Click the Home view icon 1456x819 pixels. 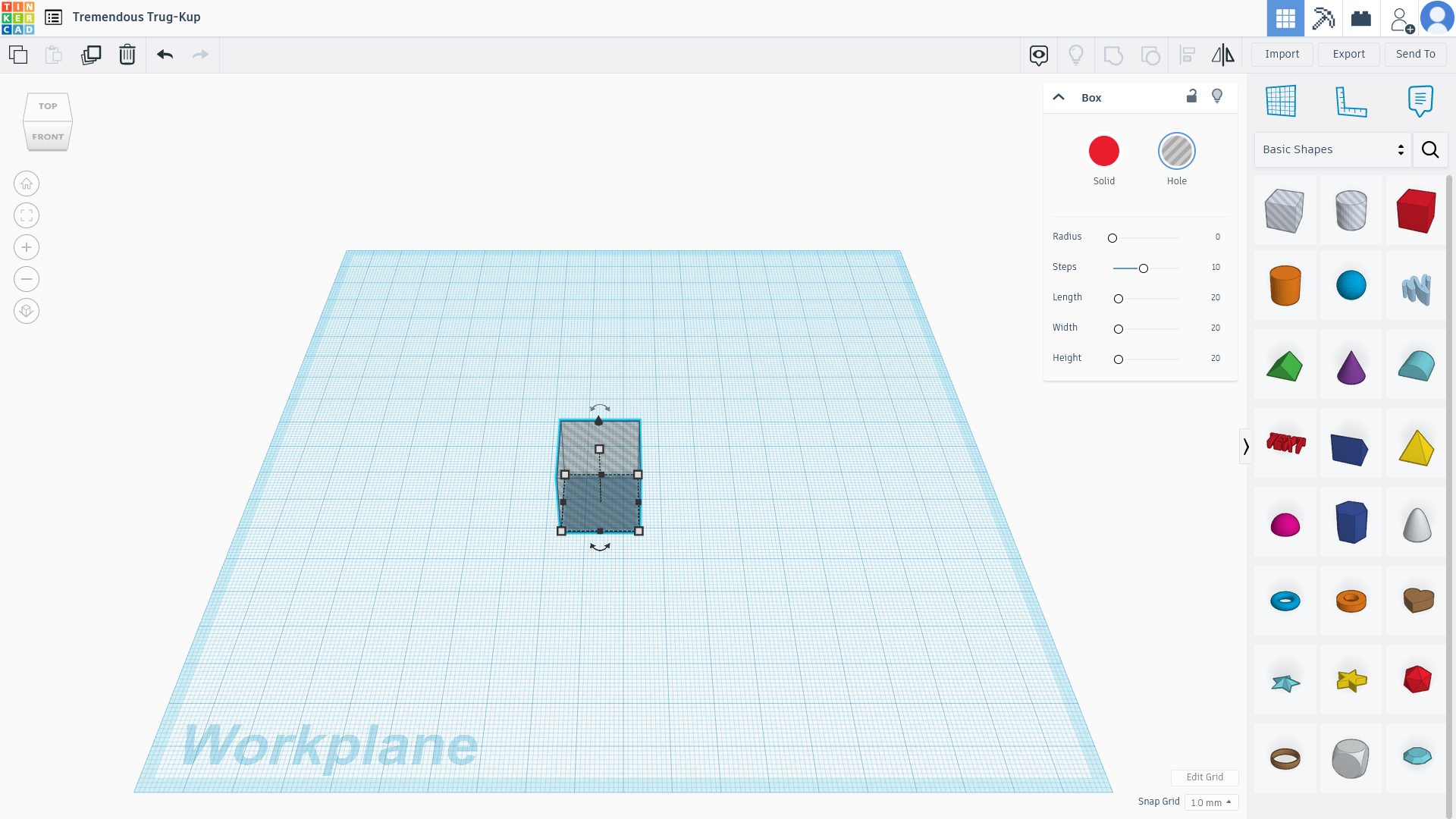tap(26, 184)
